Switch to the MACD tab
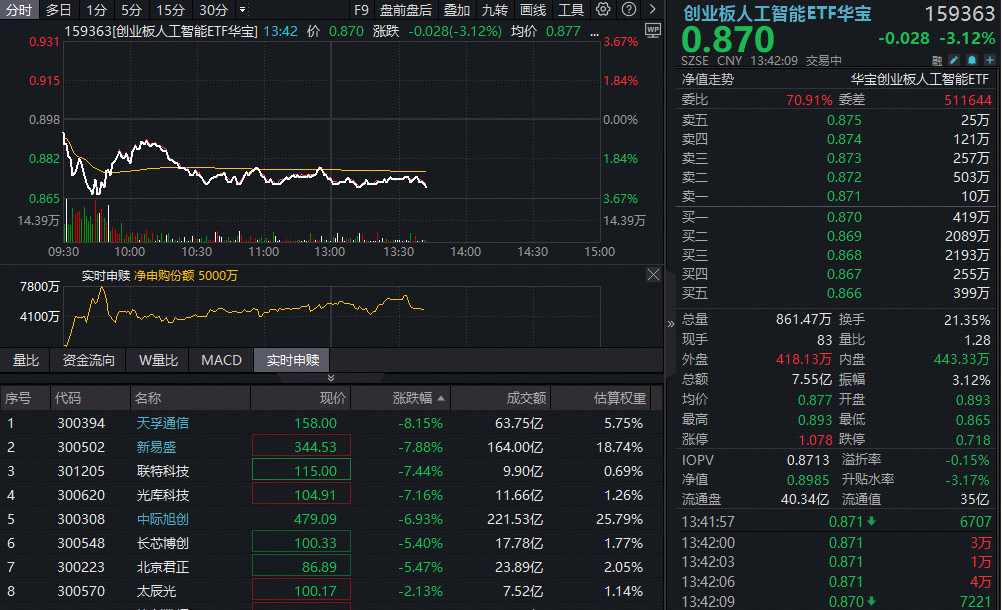1003x610 pixels. (220, 361)
